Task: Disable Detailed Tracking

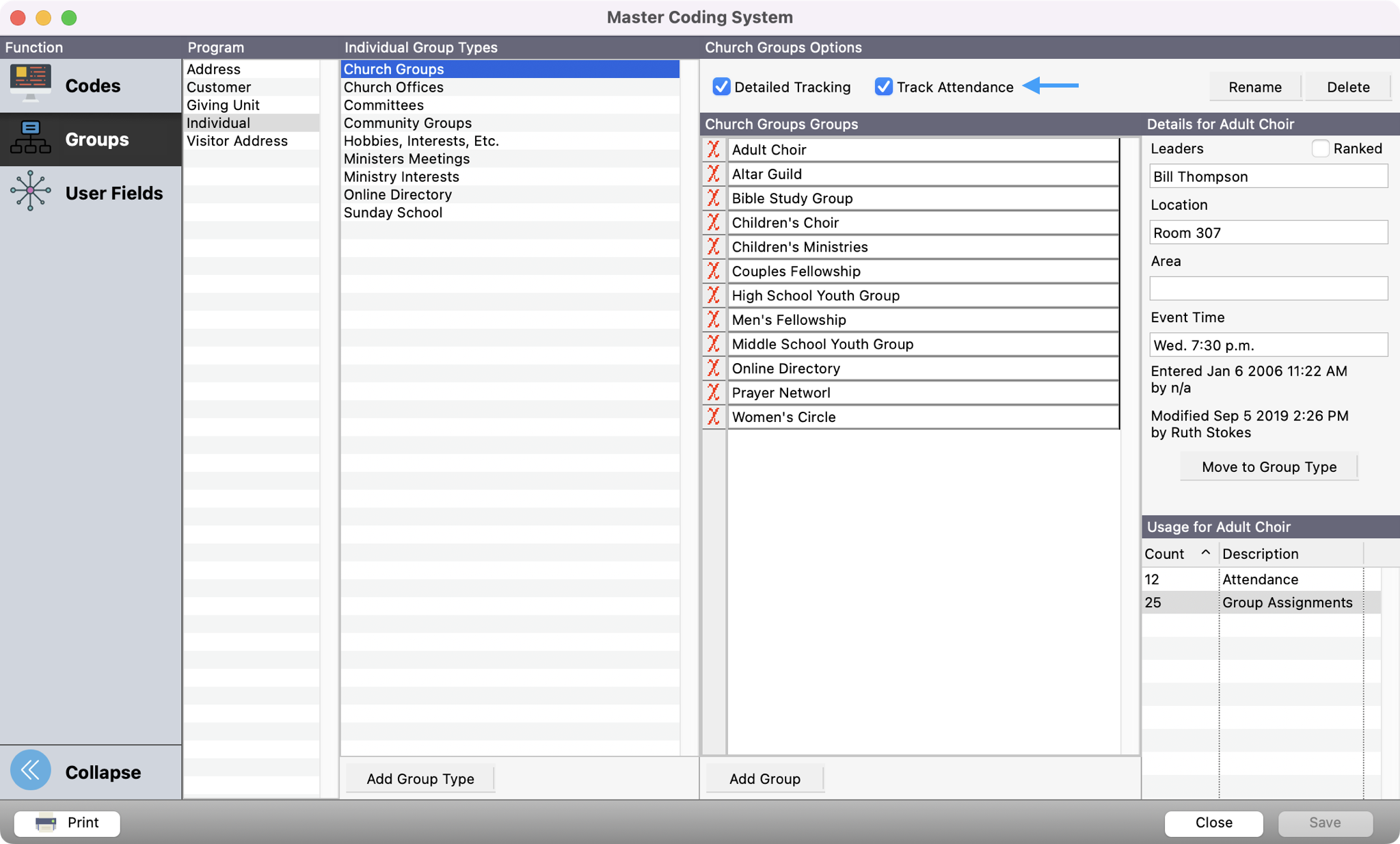Action: 722,87
